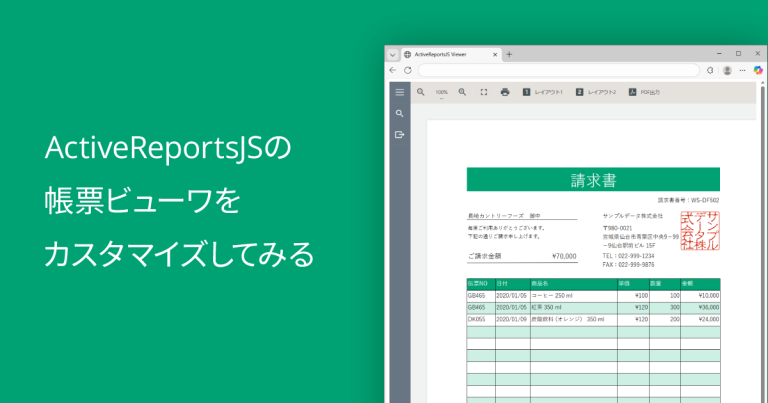
Task: Zoom in with the plus magnifier
Action: [x=462, y=92]
